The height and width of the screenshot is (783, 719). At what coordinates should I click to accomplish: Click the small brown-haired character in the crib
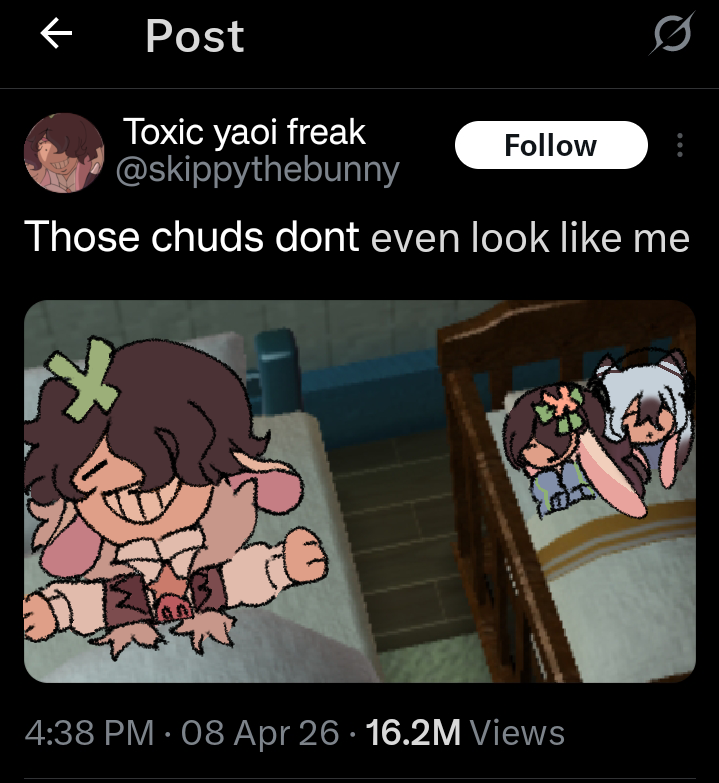click(553, 450)
